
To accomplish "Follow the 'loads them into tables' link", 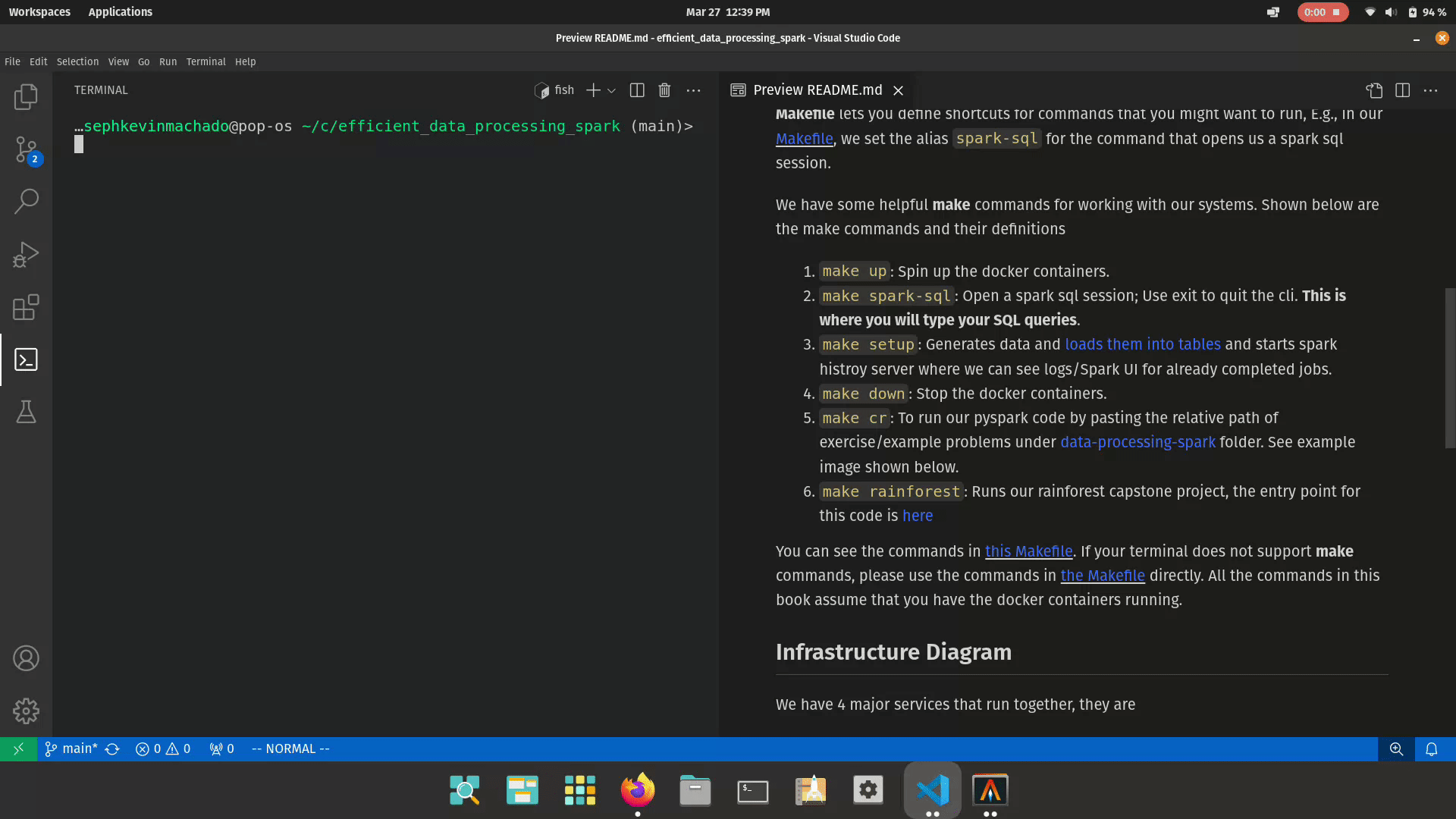I will tap(1142, 344).
